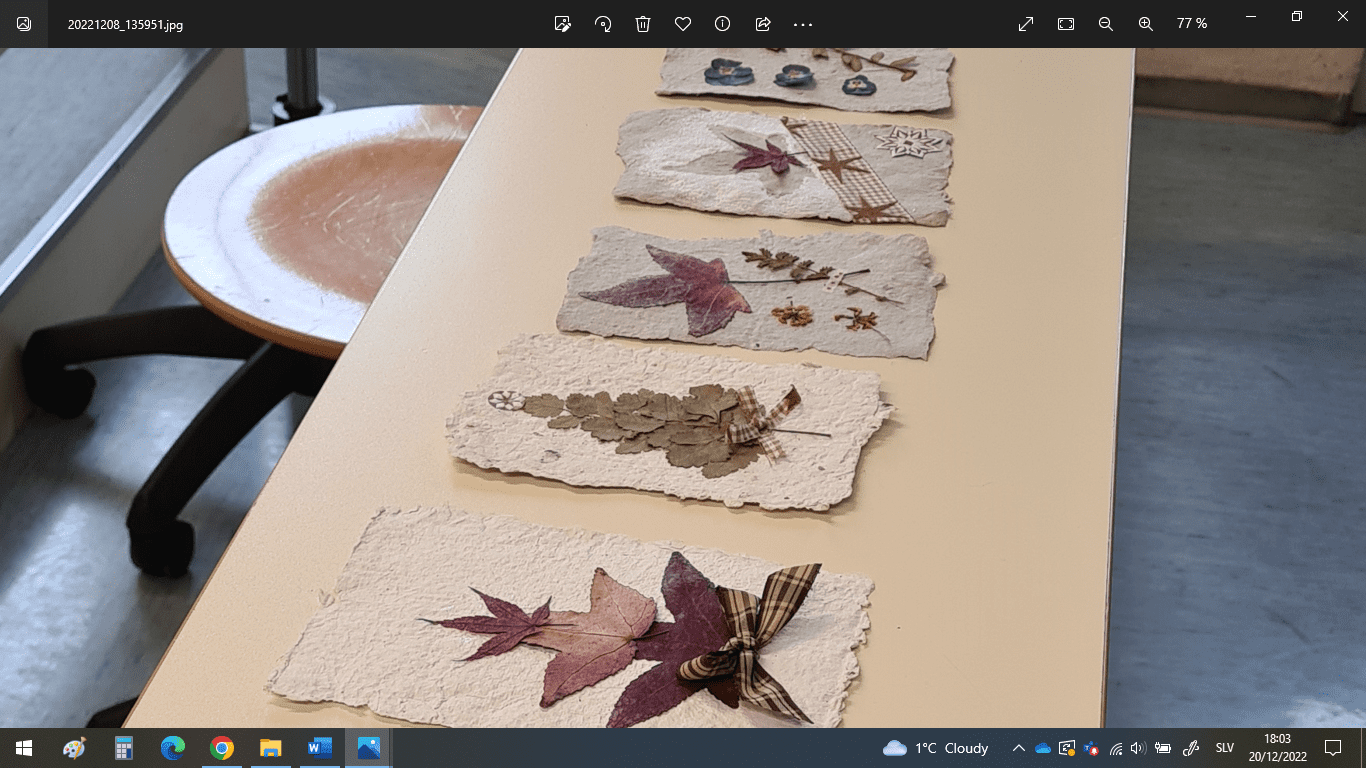Click the active Photos taskbar icon

[x=369, y=748]
